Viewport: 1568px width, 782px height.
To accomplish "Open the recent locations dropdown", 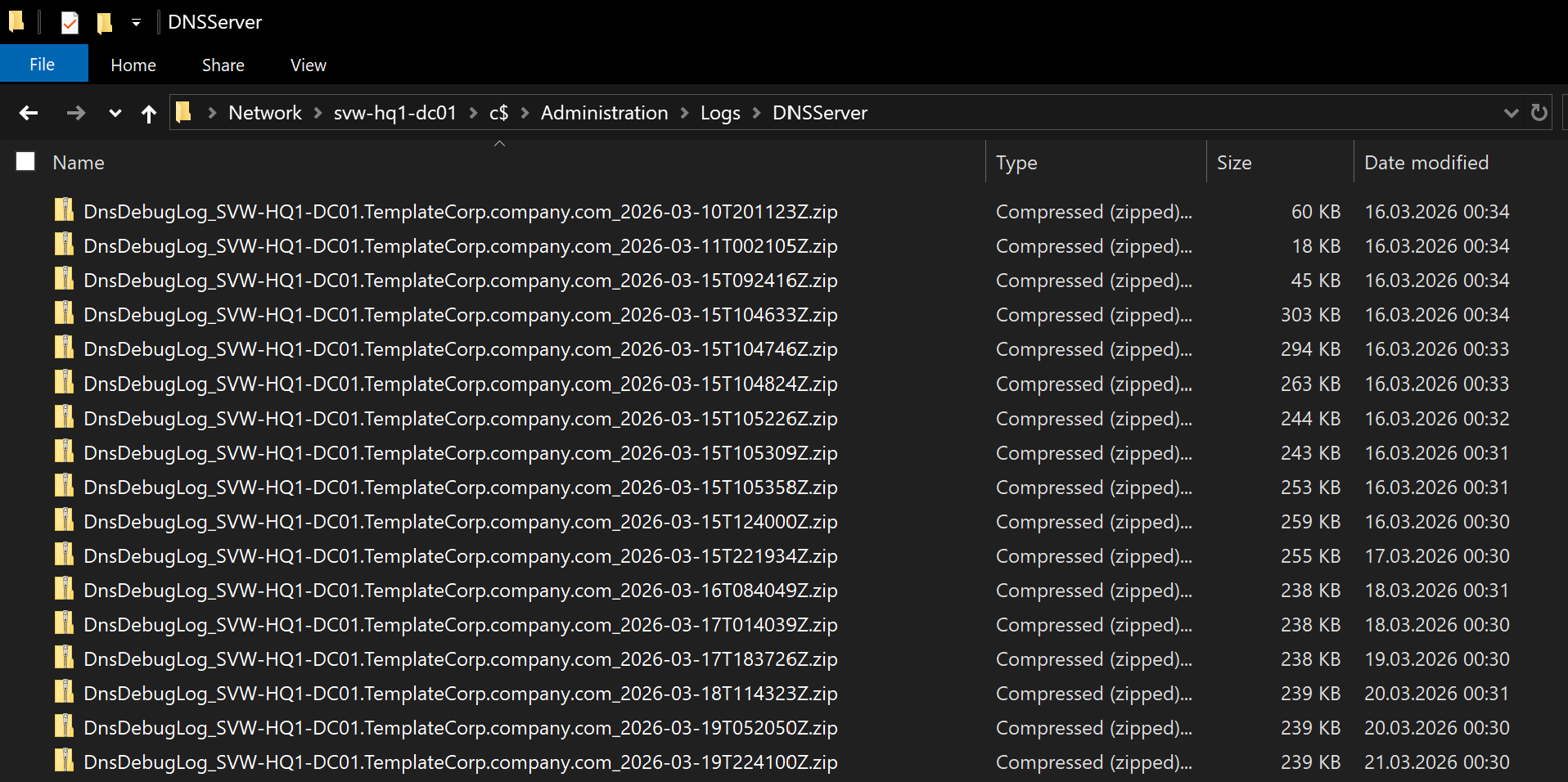I will pyautogui.click(x=115, y=114).
